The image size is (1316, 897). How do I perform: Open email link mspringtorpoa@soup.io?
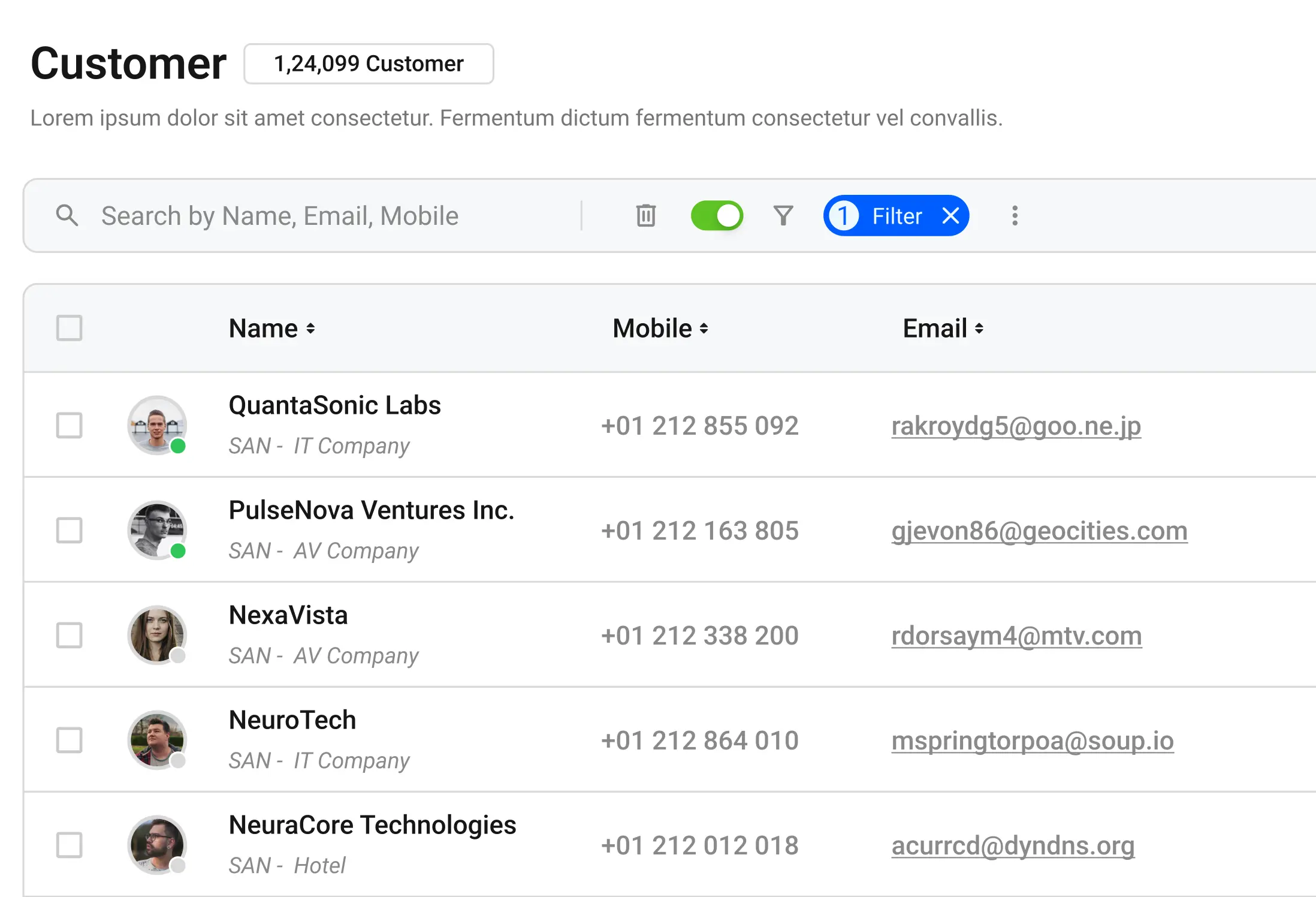click(x=1032, y=741)
